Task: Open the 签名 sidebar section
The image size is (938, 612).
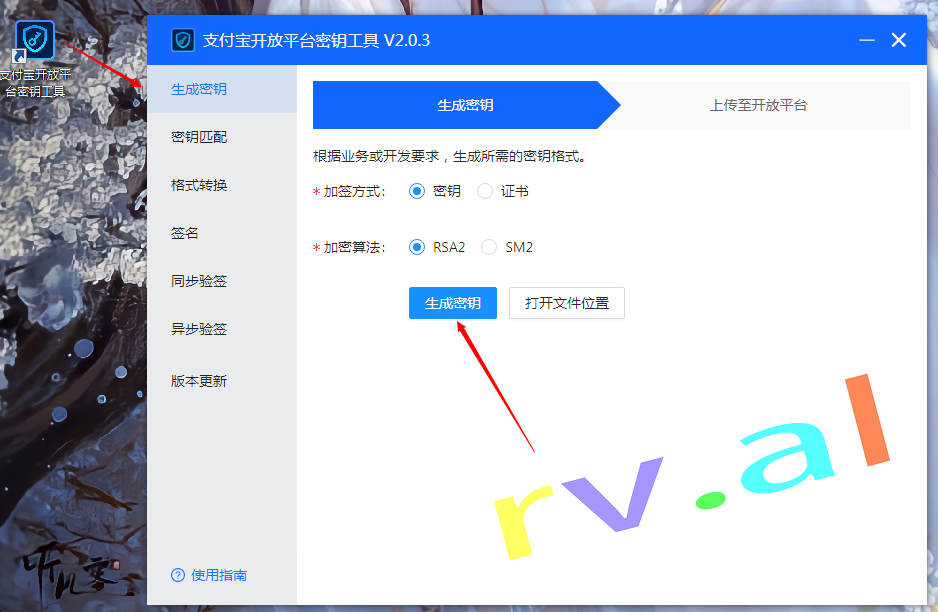Action: click(x=222, y=233)
